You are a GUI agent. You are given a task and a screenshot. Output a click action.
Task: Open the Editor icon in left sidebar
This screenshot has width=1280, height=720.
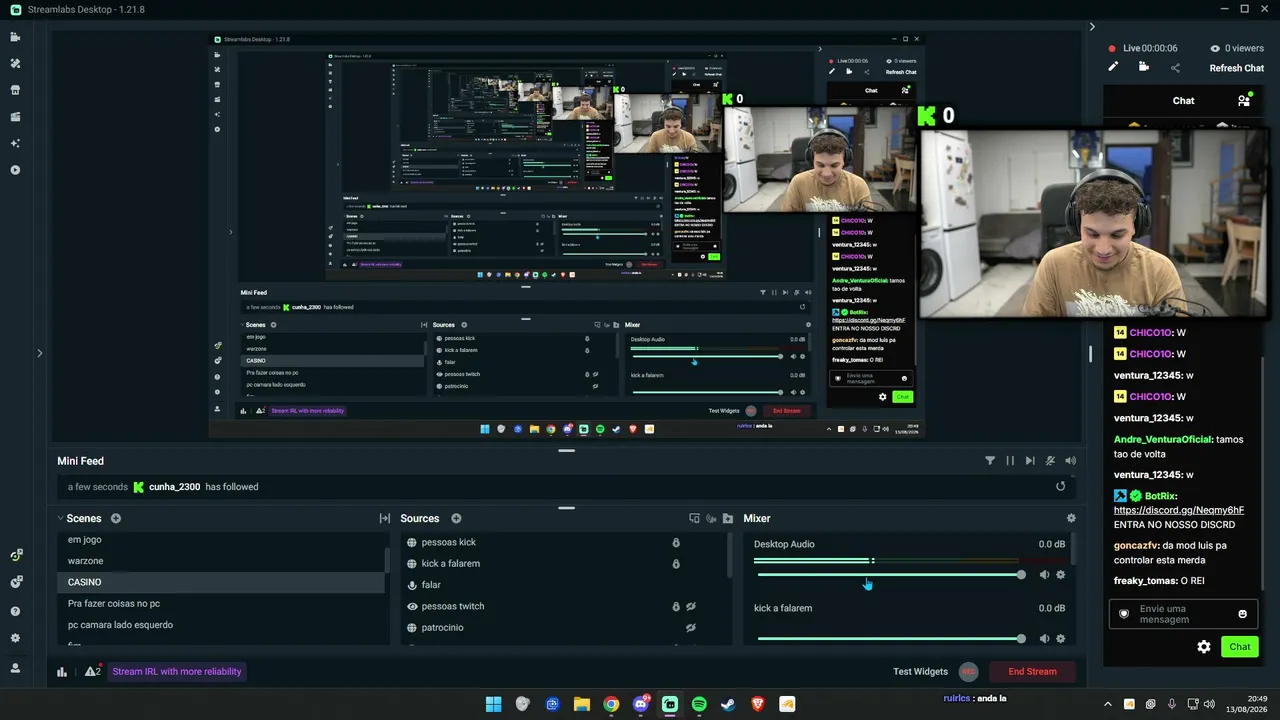pyautogui.click(x=15, y=37)
